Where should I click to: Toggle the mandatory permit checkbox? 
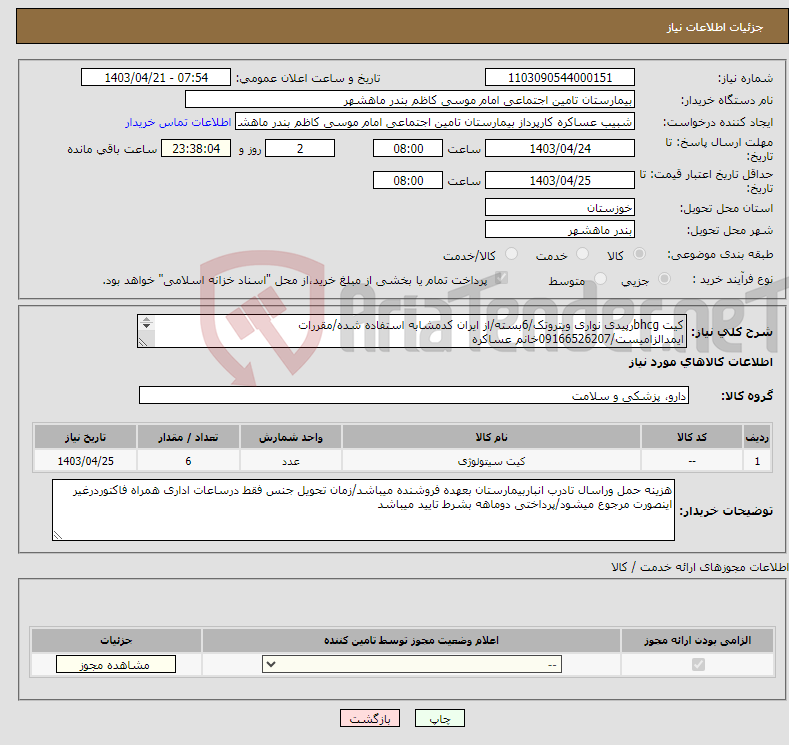pos(698,665)
